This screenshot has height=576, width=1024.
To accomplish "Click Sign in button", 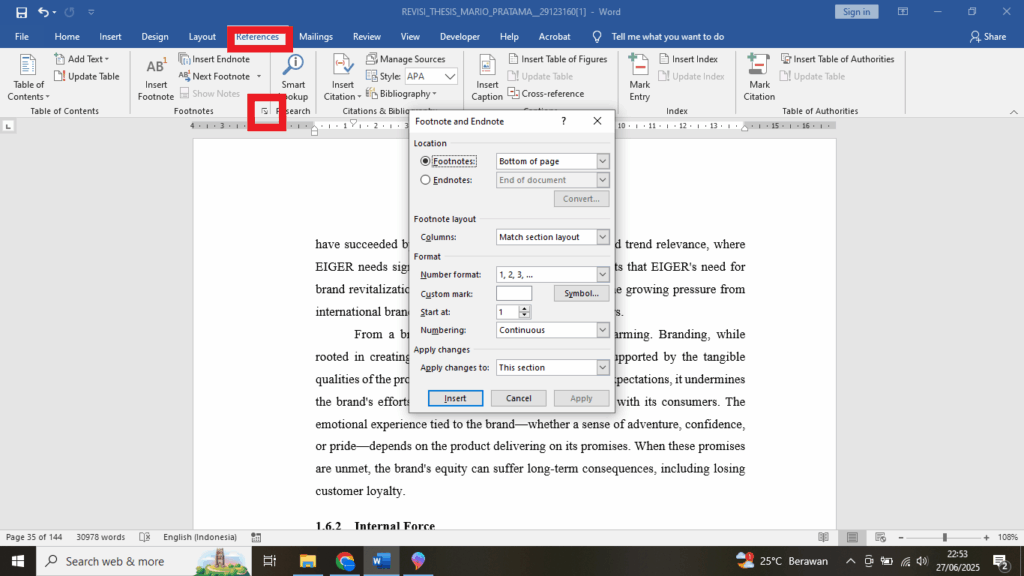I will [x=856, y=12].
